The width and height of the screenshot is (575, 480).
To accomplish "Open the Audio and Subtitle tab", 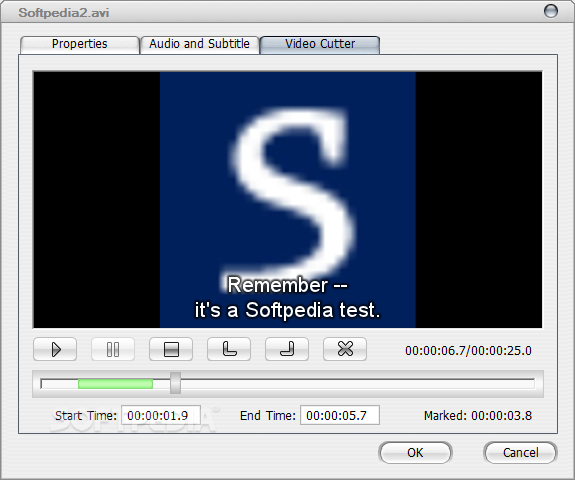I will tap(199, 44).
